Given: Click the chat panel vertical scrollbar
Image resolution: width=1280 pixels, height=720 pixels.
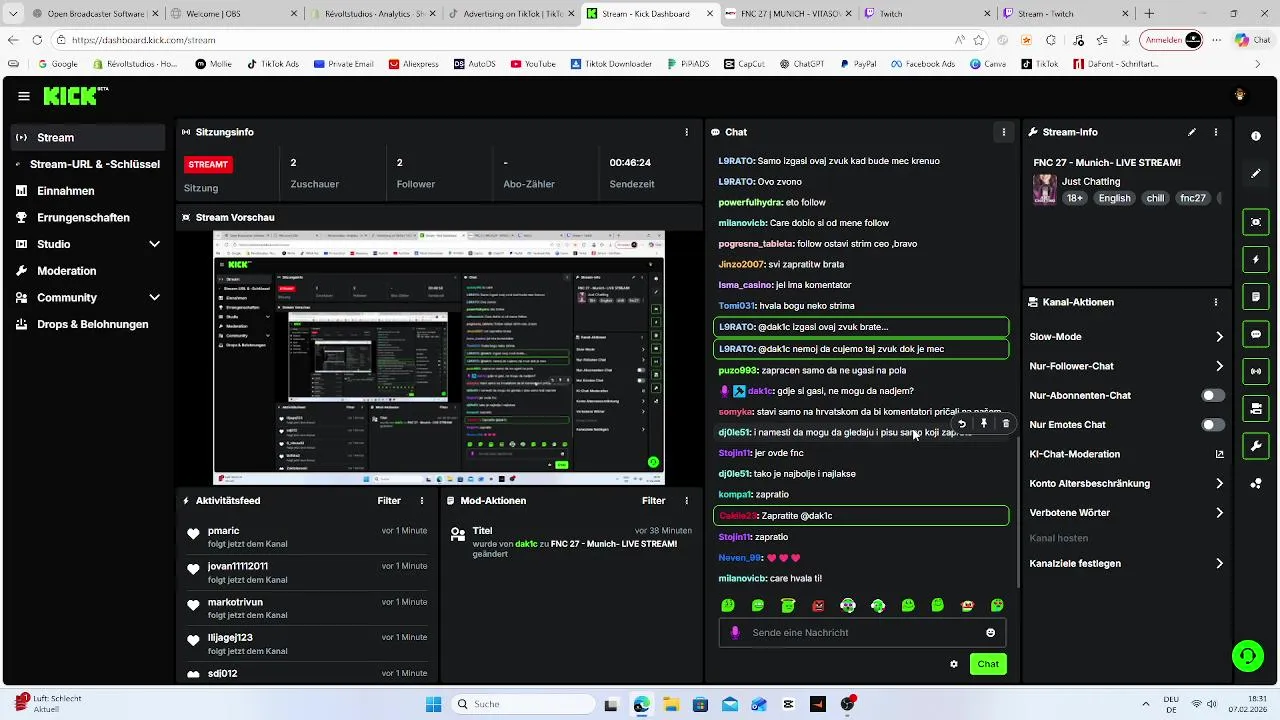Looking at the screenshot, I should (1018, 510).
